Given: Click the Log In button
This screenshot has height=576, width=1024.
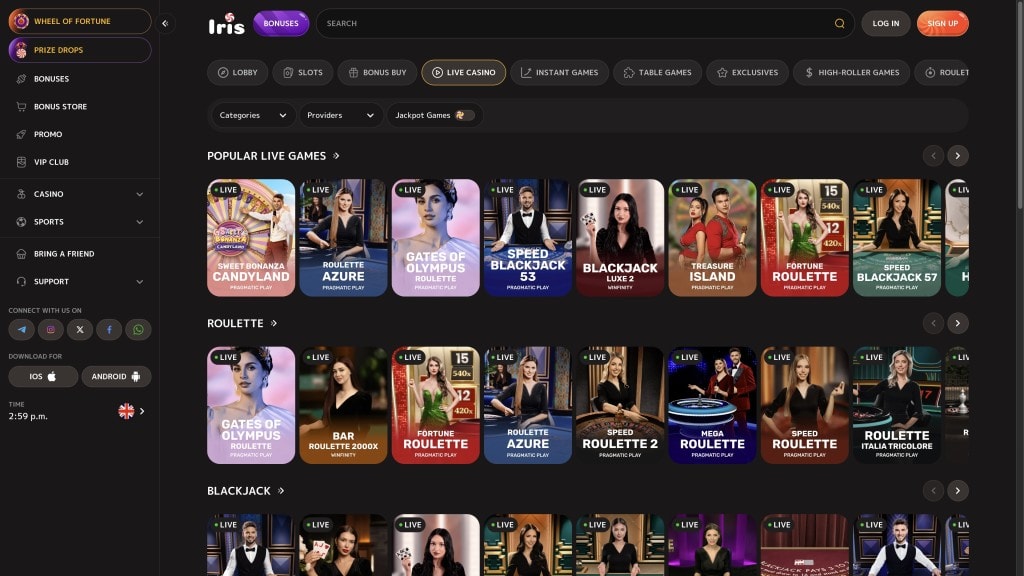Looking at the screenshot, I should [x=886, y=24].
